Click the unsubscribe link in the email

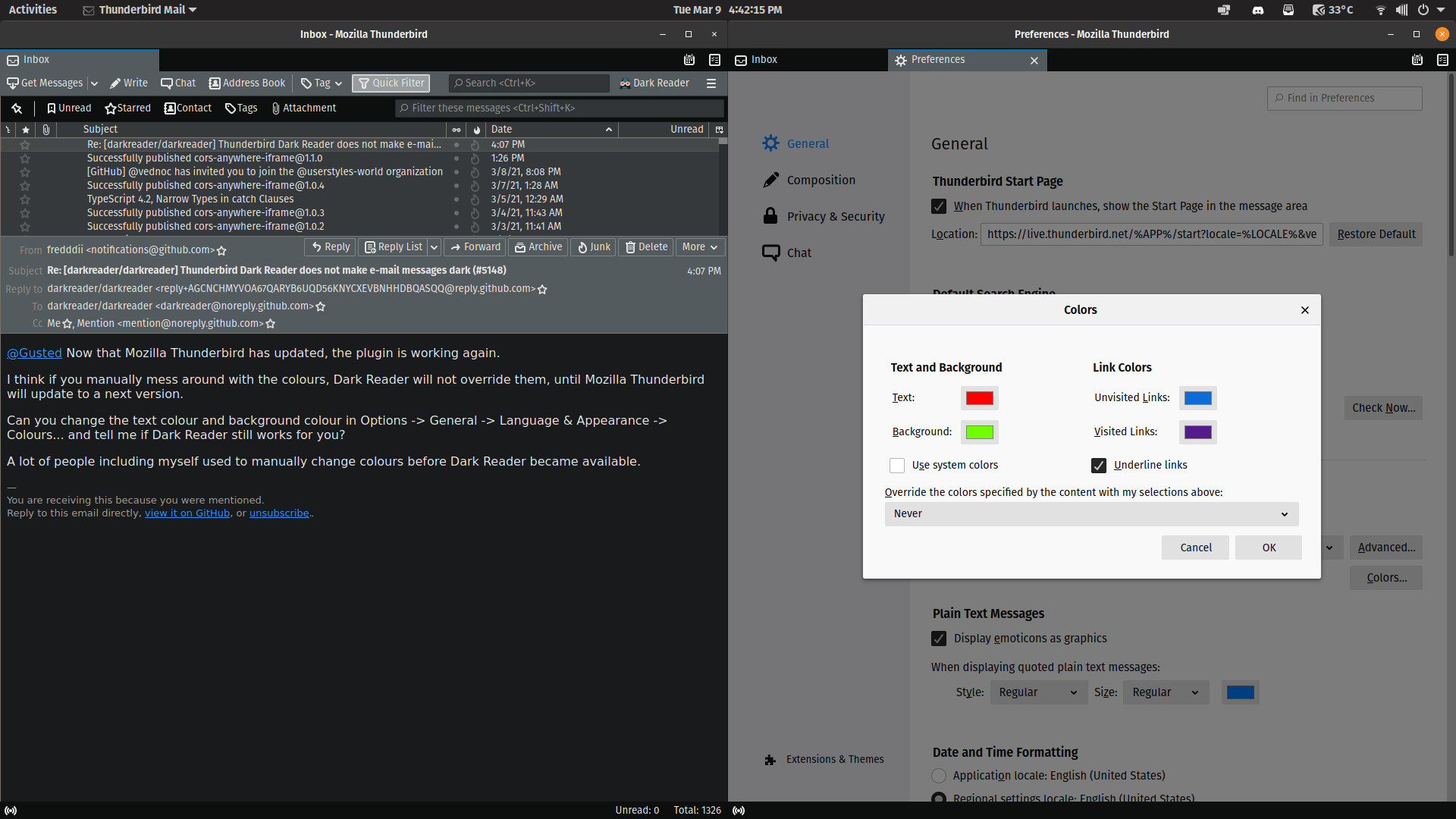point(279,513)
